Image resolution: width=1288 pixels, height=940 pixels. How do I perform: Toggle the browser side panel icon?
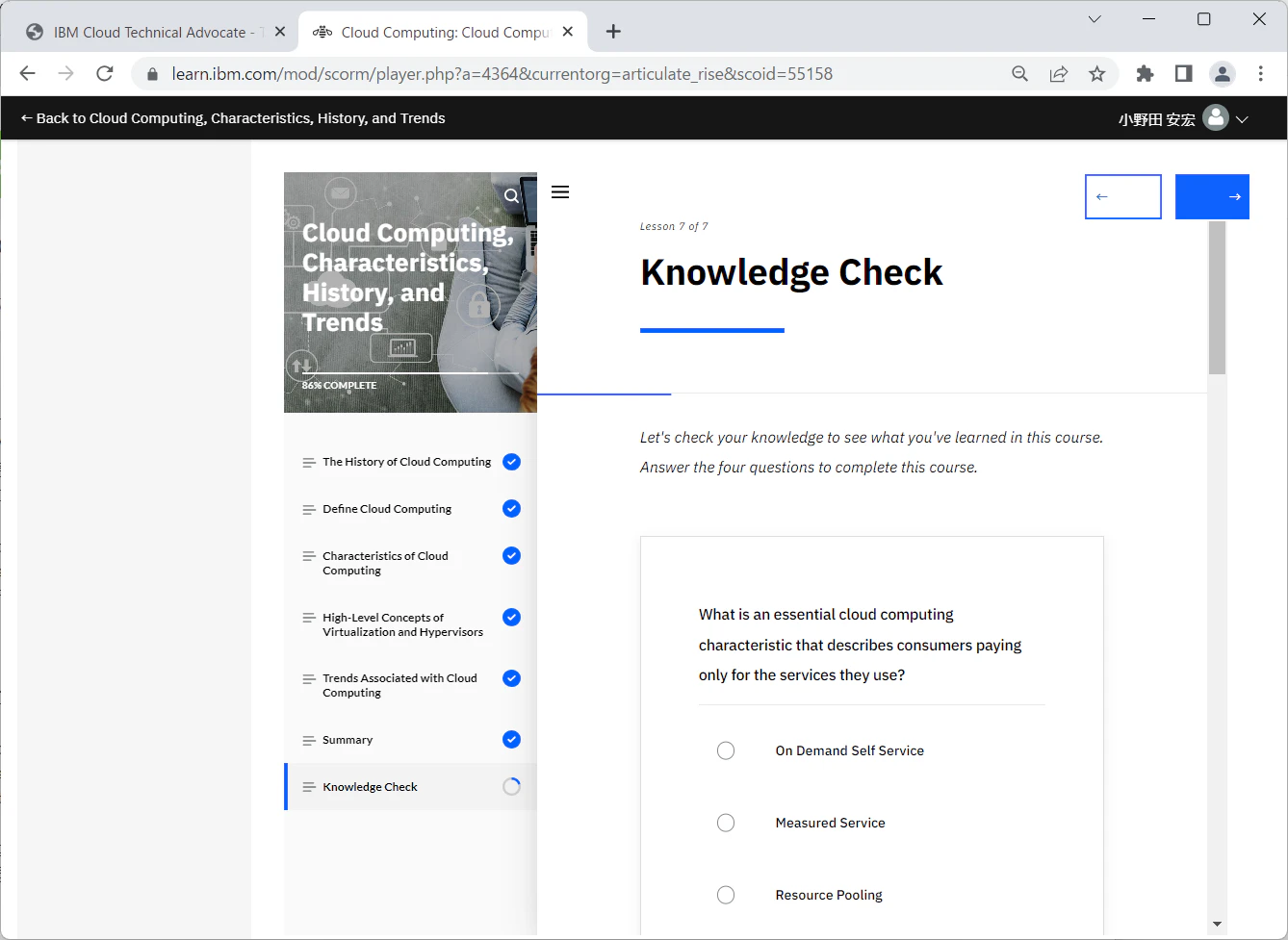1184,74
